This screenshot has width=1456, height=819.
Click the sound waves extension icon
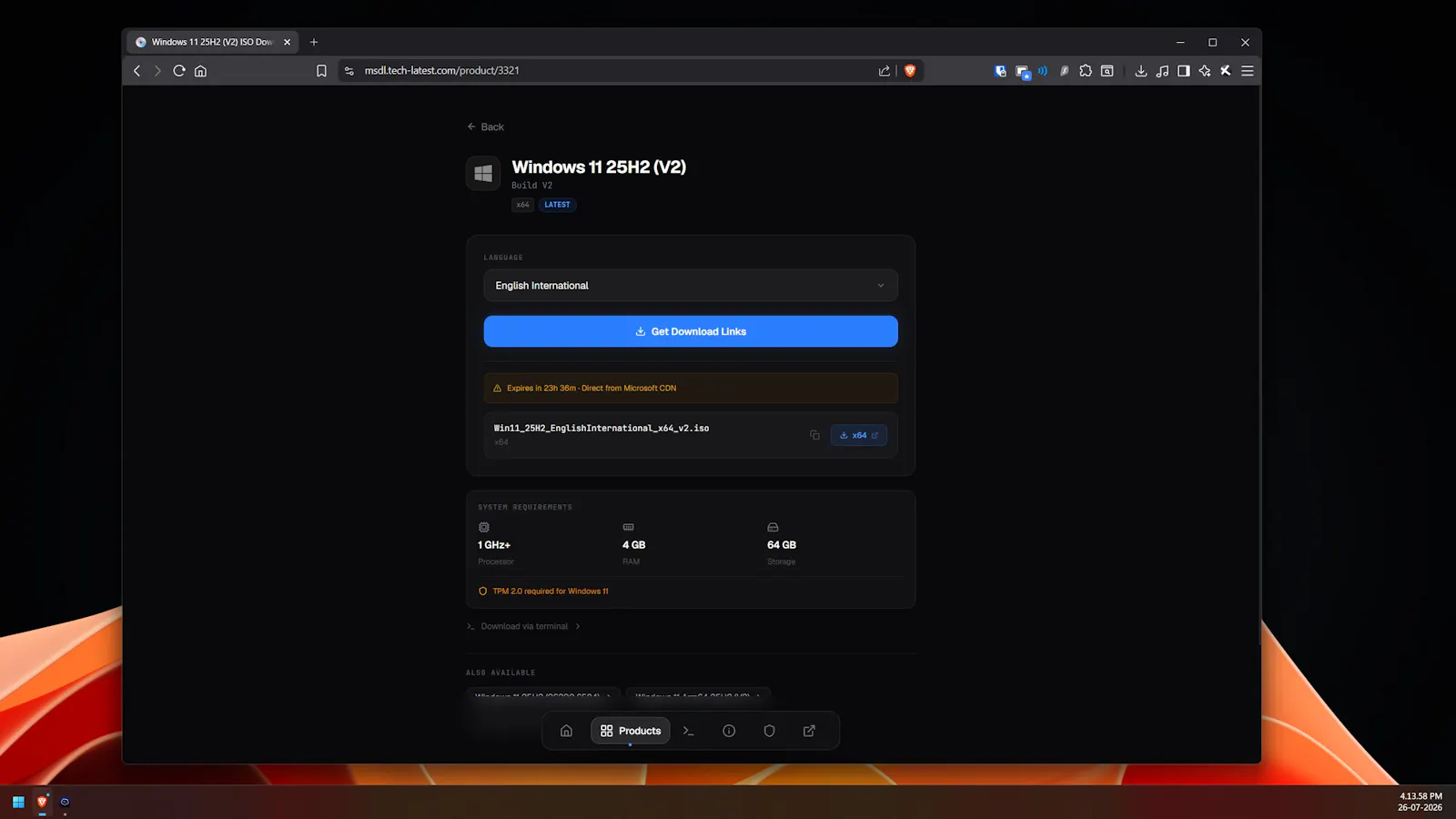(1043, 70)
